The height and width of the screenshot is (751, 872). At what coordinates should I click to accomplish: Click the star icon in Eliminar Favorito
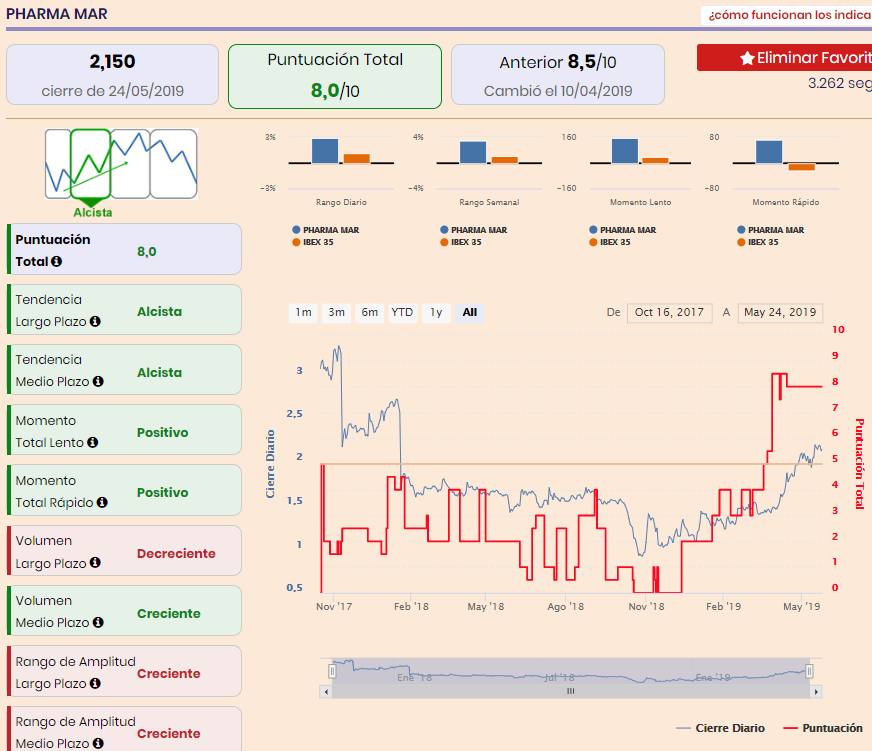click(x=747, y=58)
